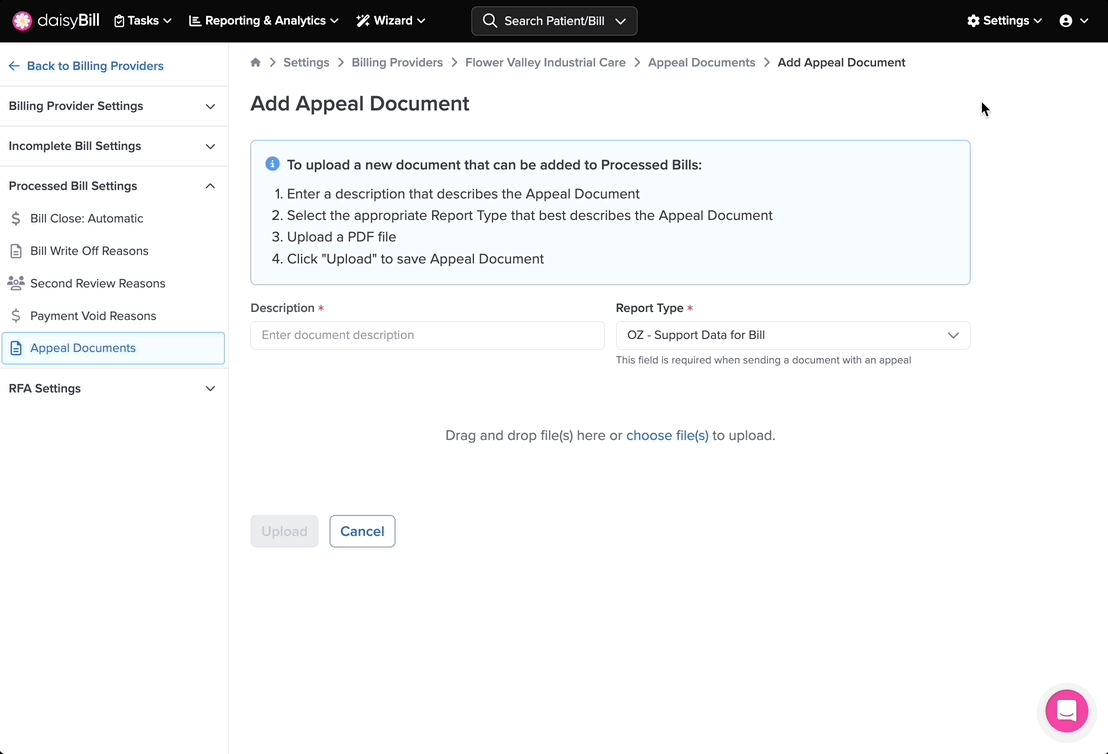Expand the RFA Settings section
The image size is (1108, 754).
pos(113,388)
